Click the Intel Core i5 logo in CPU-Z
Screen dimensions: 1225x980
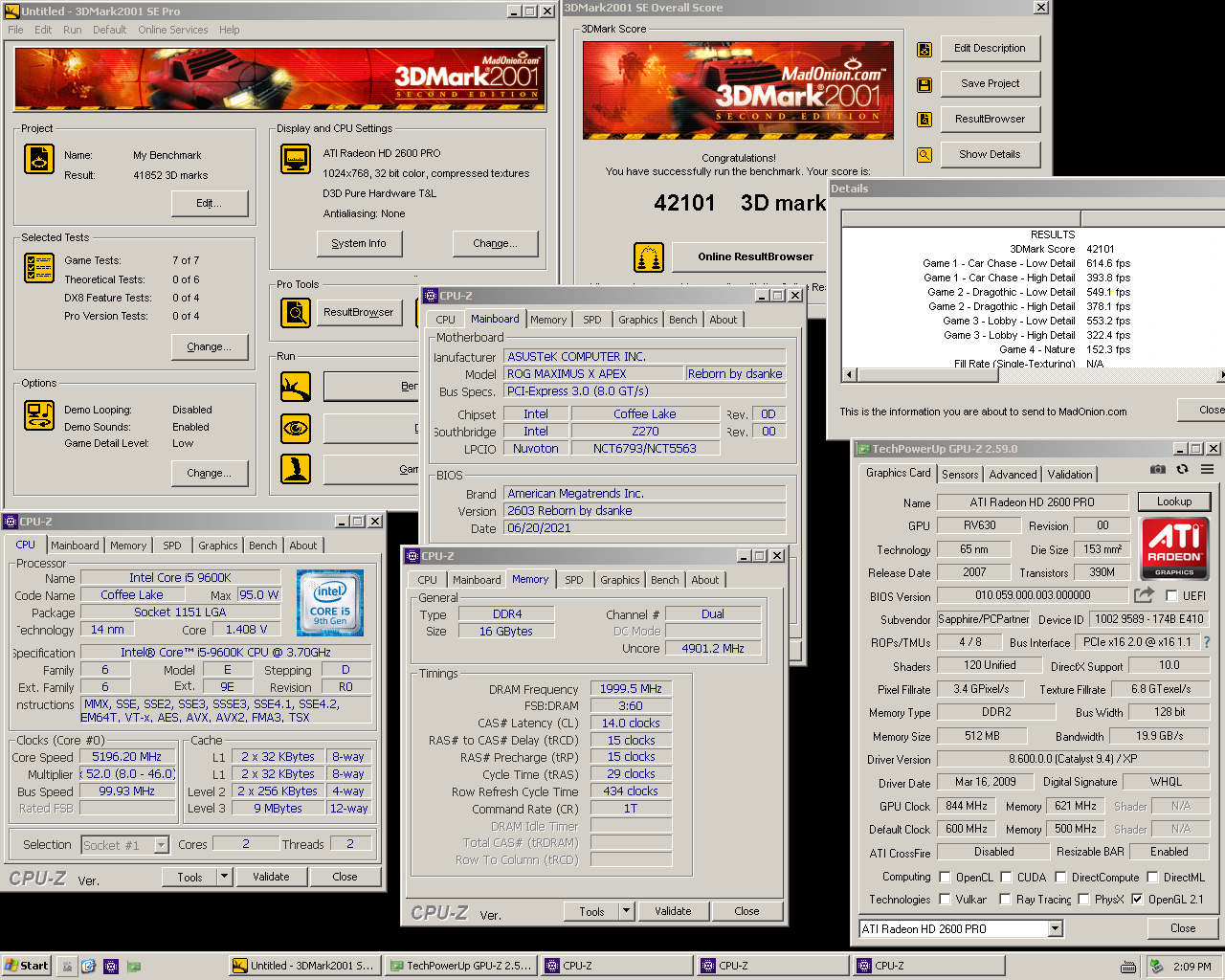(330, 603)
